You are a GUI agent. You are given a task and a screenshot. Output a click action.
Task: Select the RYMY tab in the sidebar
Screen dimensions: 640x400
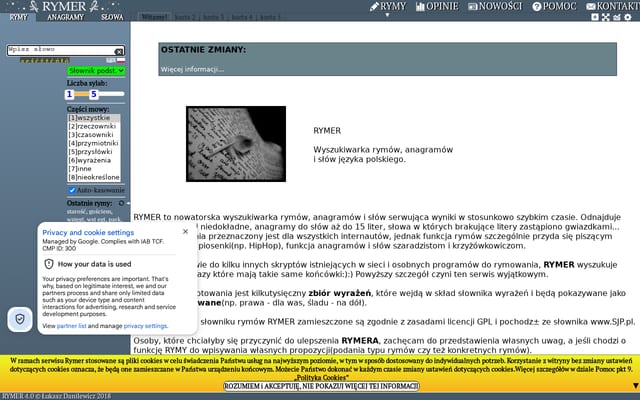tap(18, 17)
